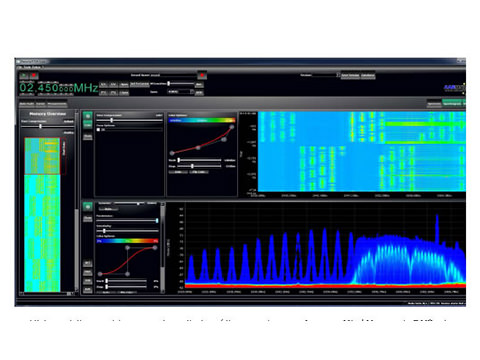
Task: Click the red record icon in top center
Action: (x=202, y=75)
